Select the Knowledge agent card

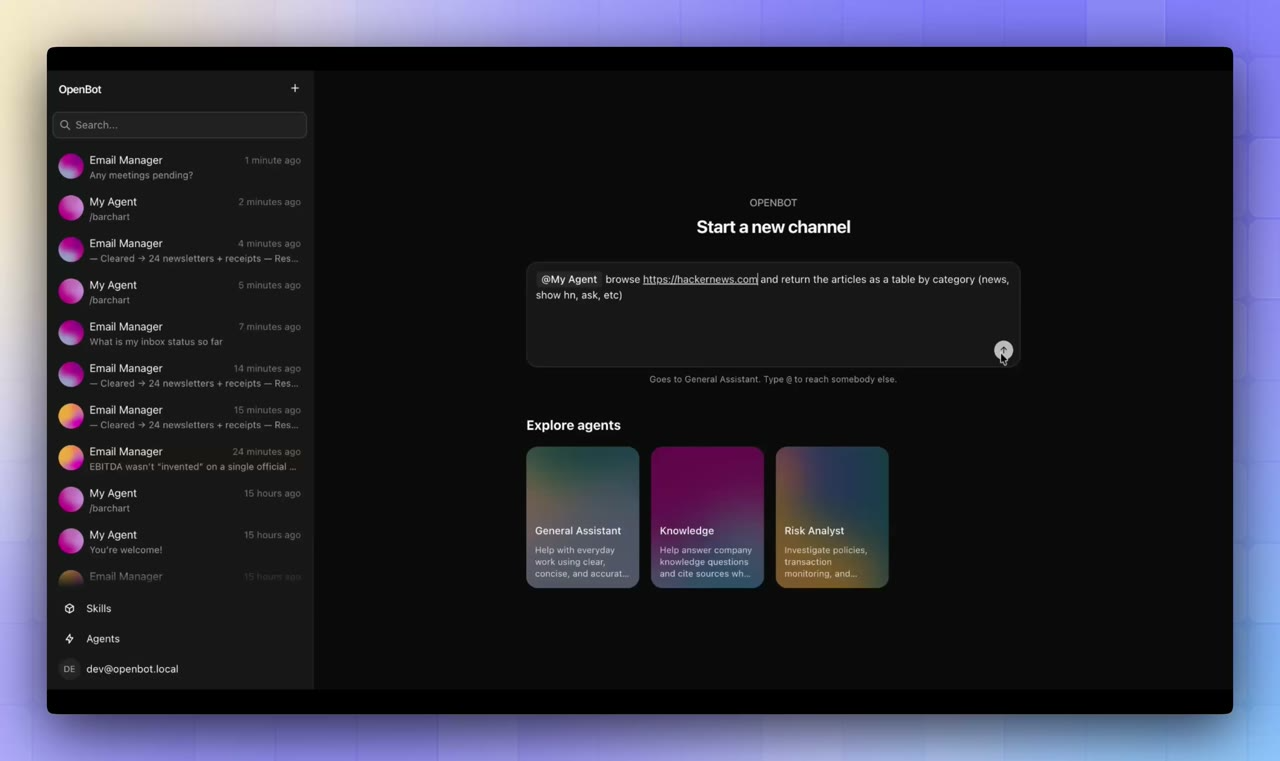707,517
